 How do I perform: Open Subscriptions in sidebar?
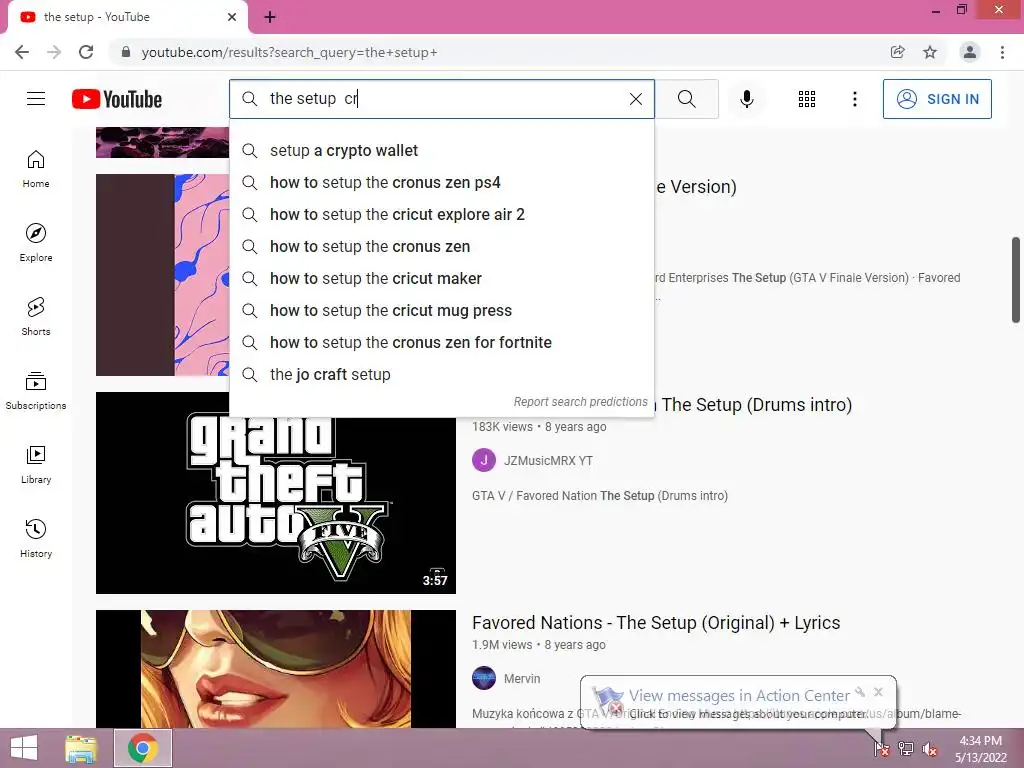[36, 391]
